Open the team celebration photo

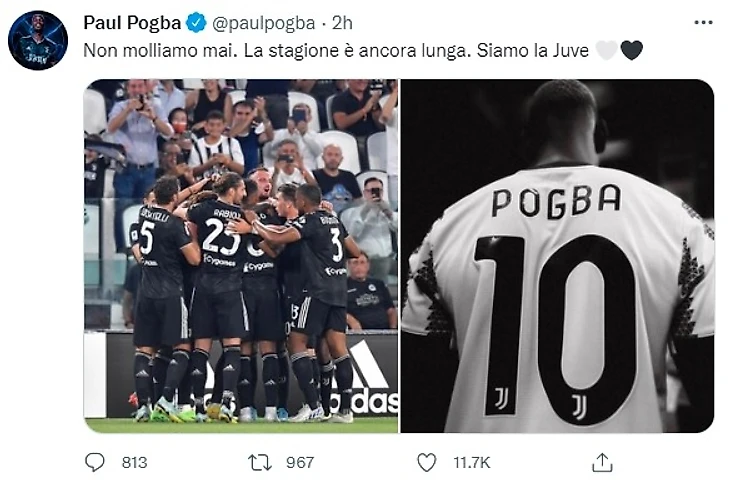coord(240,255)
